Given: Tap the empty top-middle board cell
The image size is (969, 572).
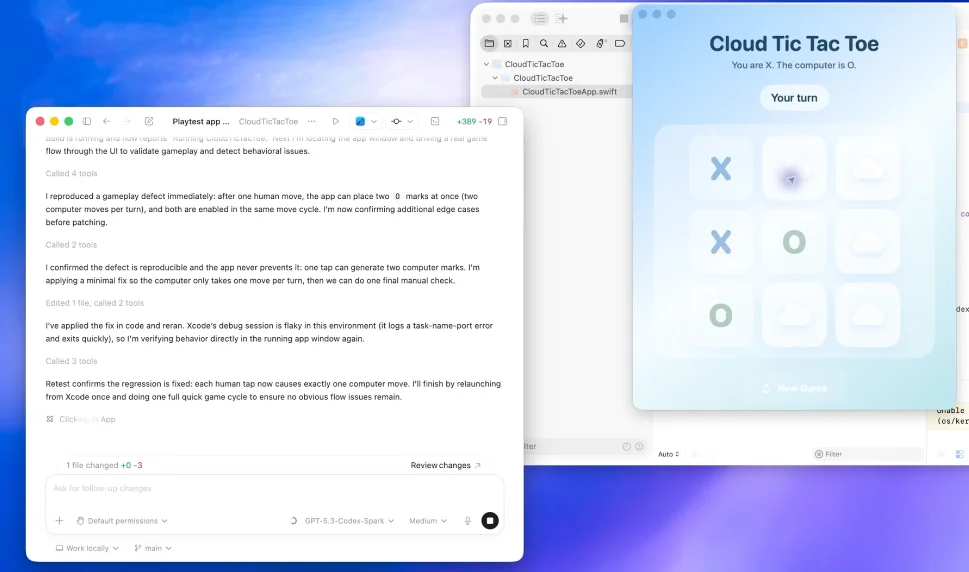Looking at the screenshot, I should pos(794,168).
